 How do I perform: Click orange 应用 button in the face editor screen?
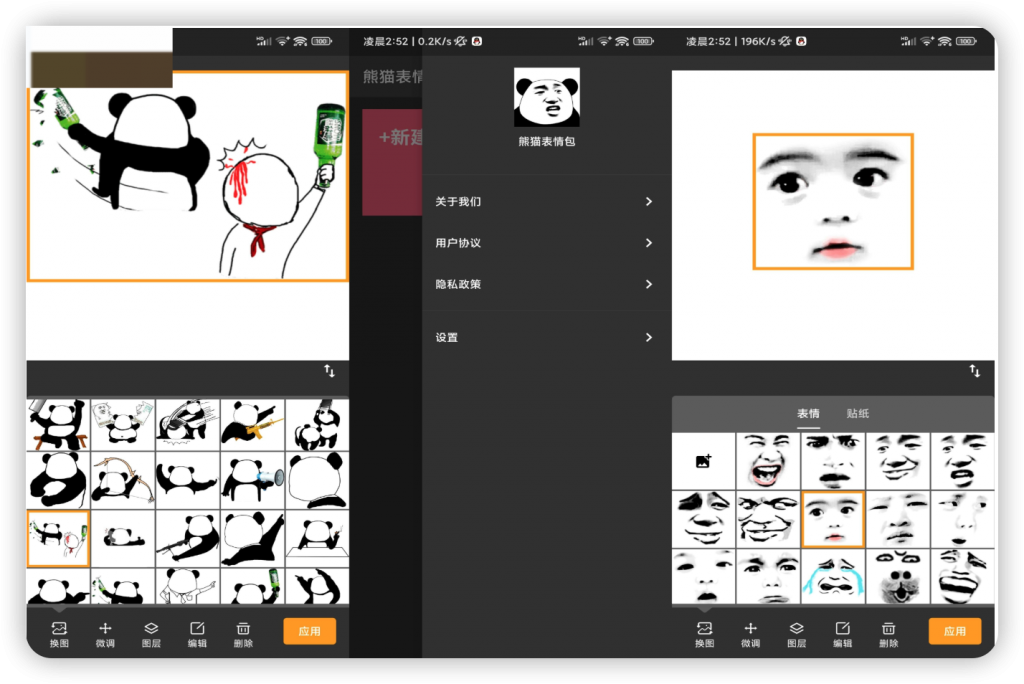pyautogui.click(x=955, y=631)
